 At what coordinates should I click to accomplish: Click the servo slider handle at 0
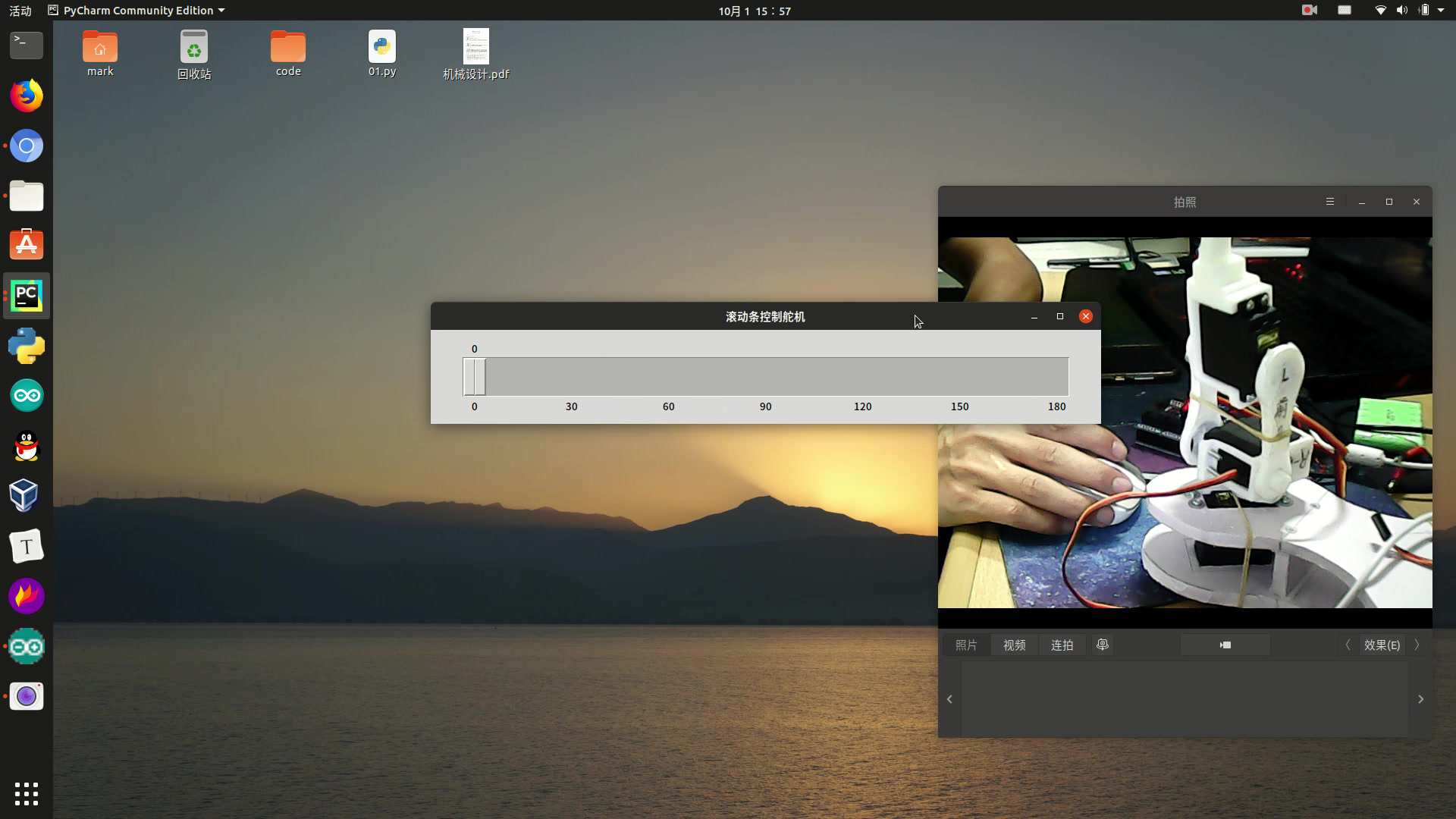pos(475,377)
